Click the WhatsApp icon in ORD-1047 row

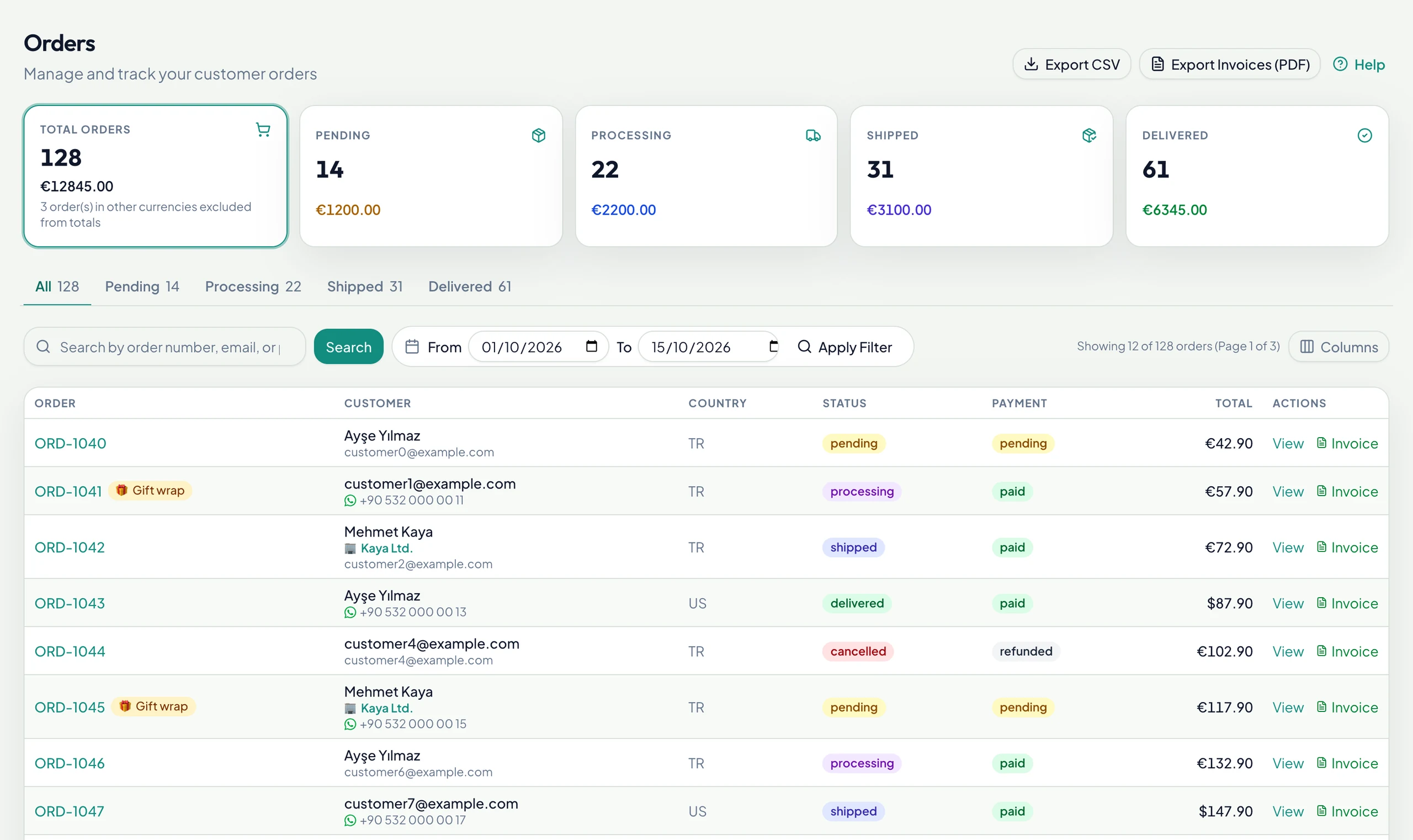click(350, 820)
